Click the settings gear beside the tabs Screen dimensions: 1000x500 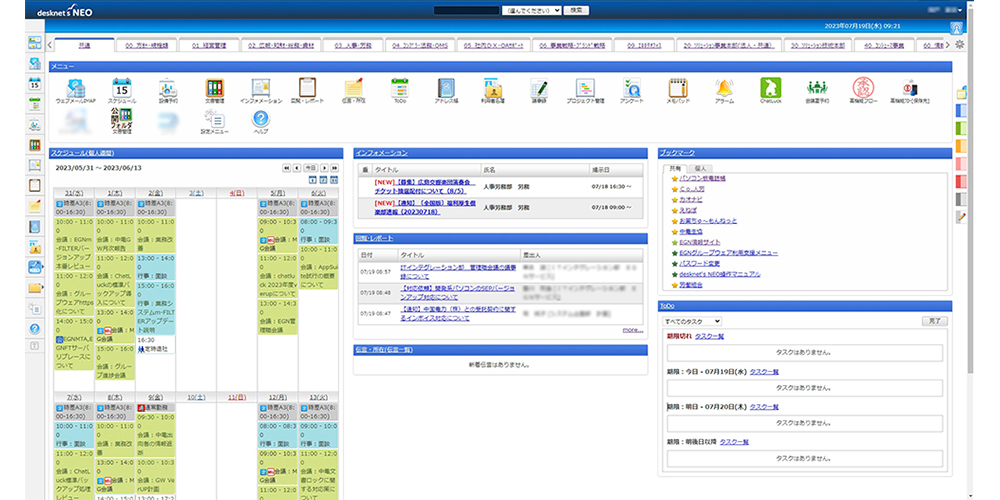point(960,45)
